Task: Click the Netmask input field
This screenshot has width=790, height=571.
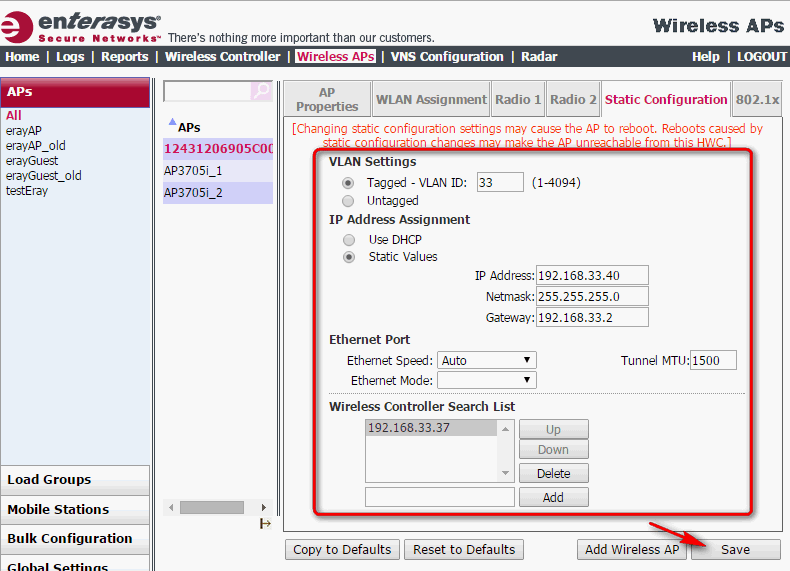Action: coord(592,296)
